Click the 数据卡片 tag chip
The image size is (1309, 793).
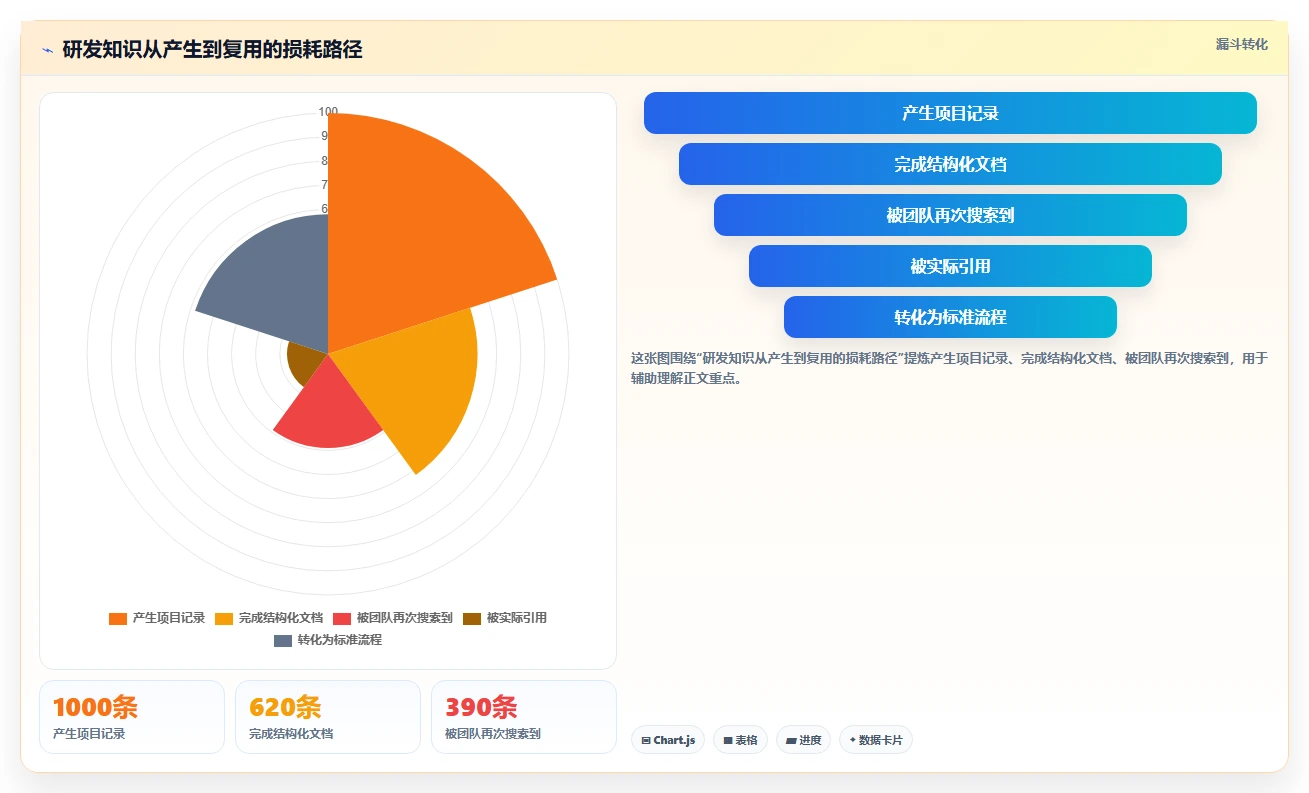[x=876, y=740]
